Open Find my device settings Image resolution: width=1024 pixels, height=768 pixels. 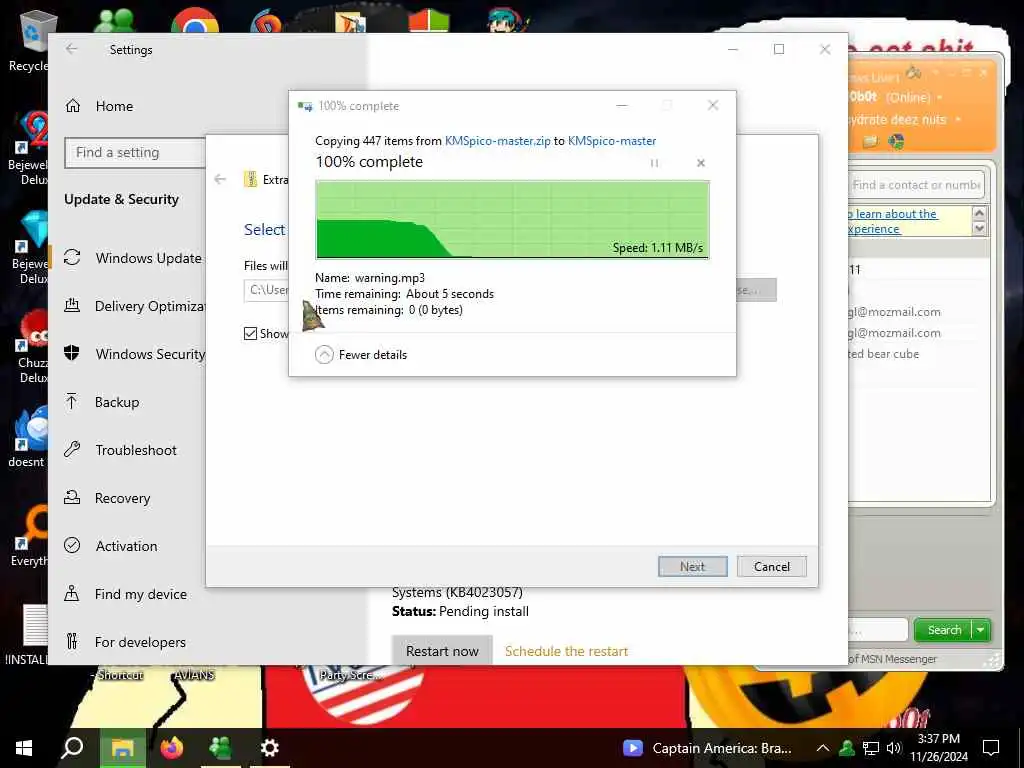tap(125, 594)
